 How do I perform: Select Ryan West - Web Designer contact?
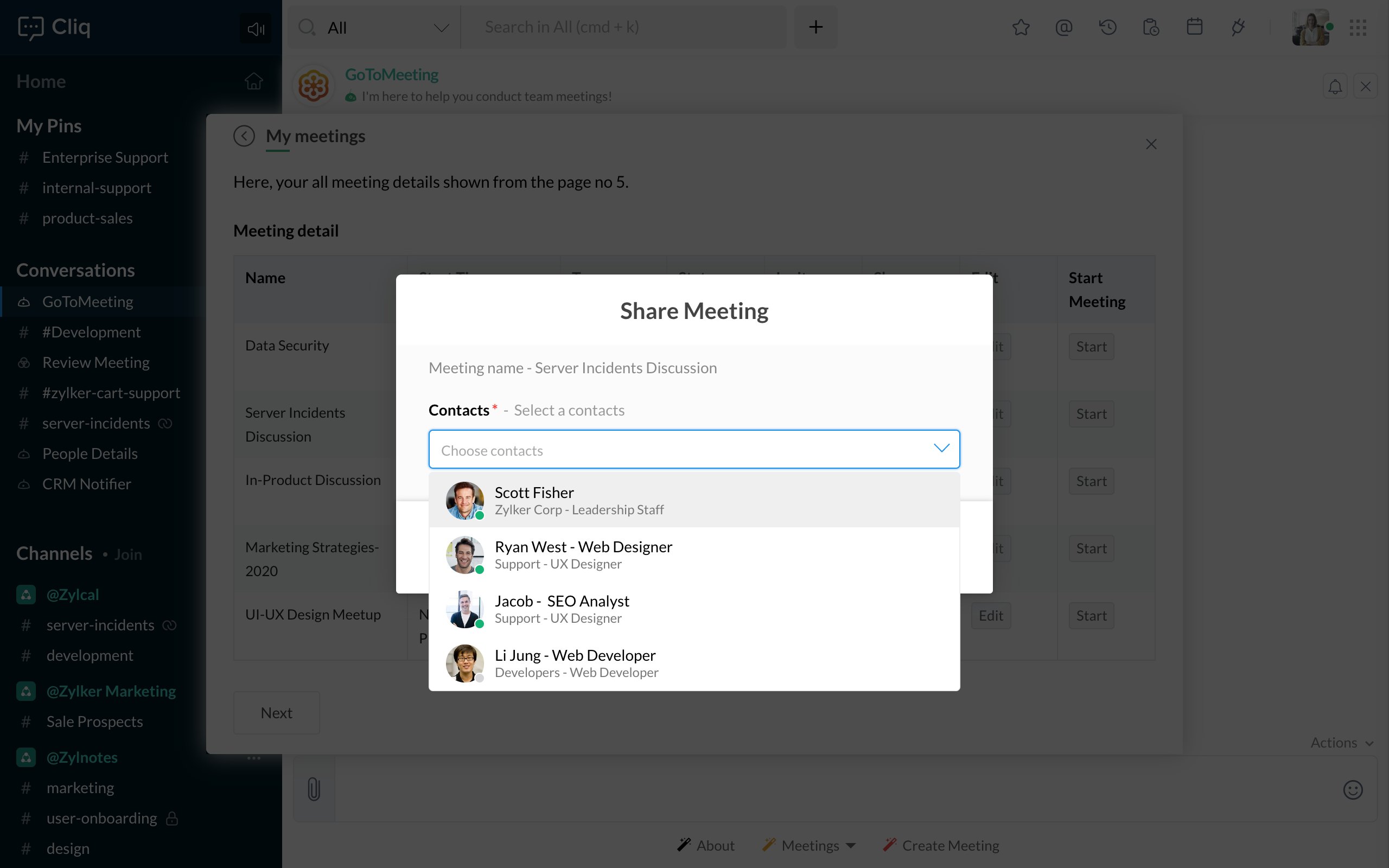pos(694,554)
